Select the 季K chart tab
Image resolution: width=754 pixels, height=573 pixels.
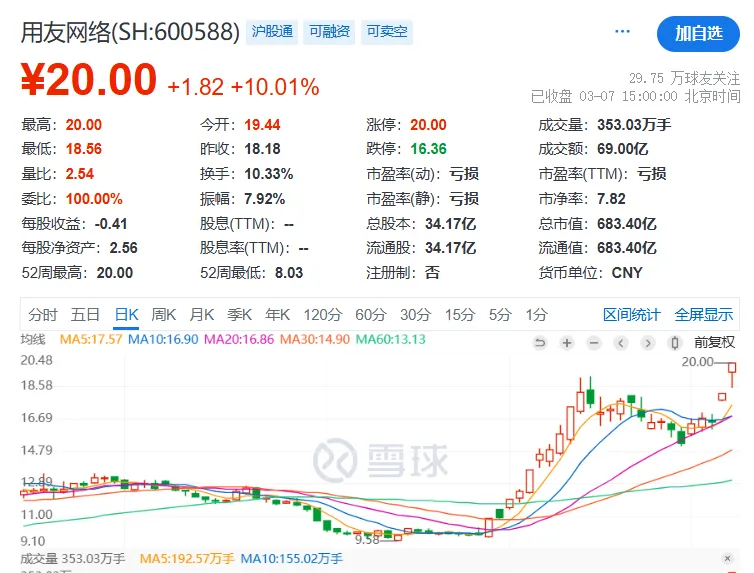[x=239, y=315]
